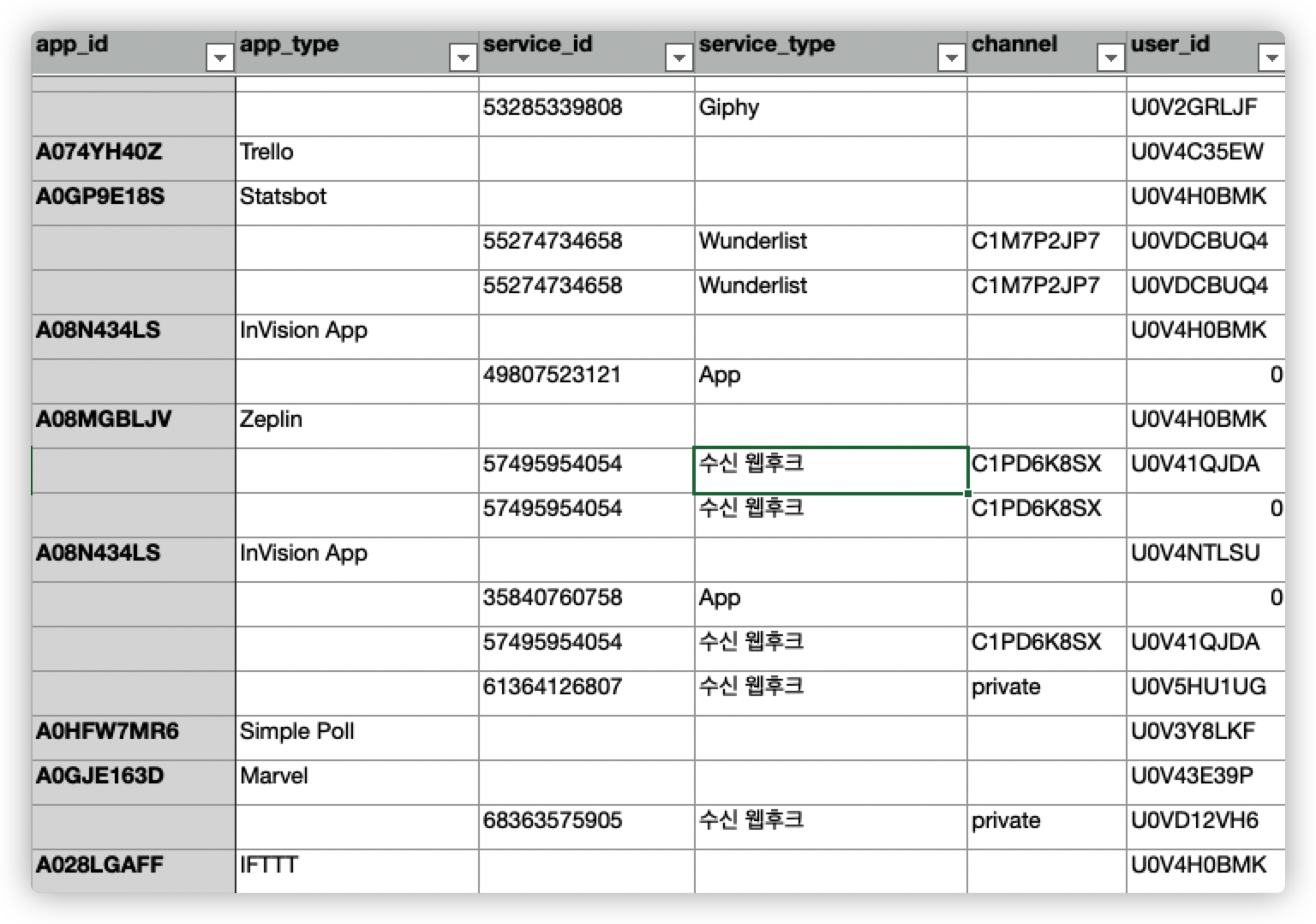Select app id cell A08MGBLJV

coord(133,425)
